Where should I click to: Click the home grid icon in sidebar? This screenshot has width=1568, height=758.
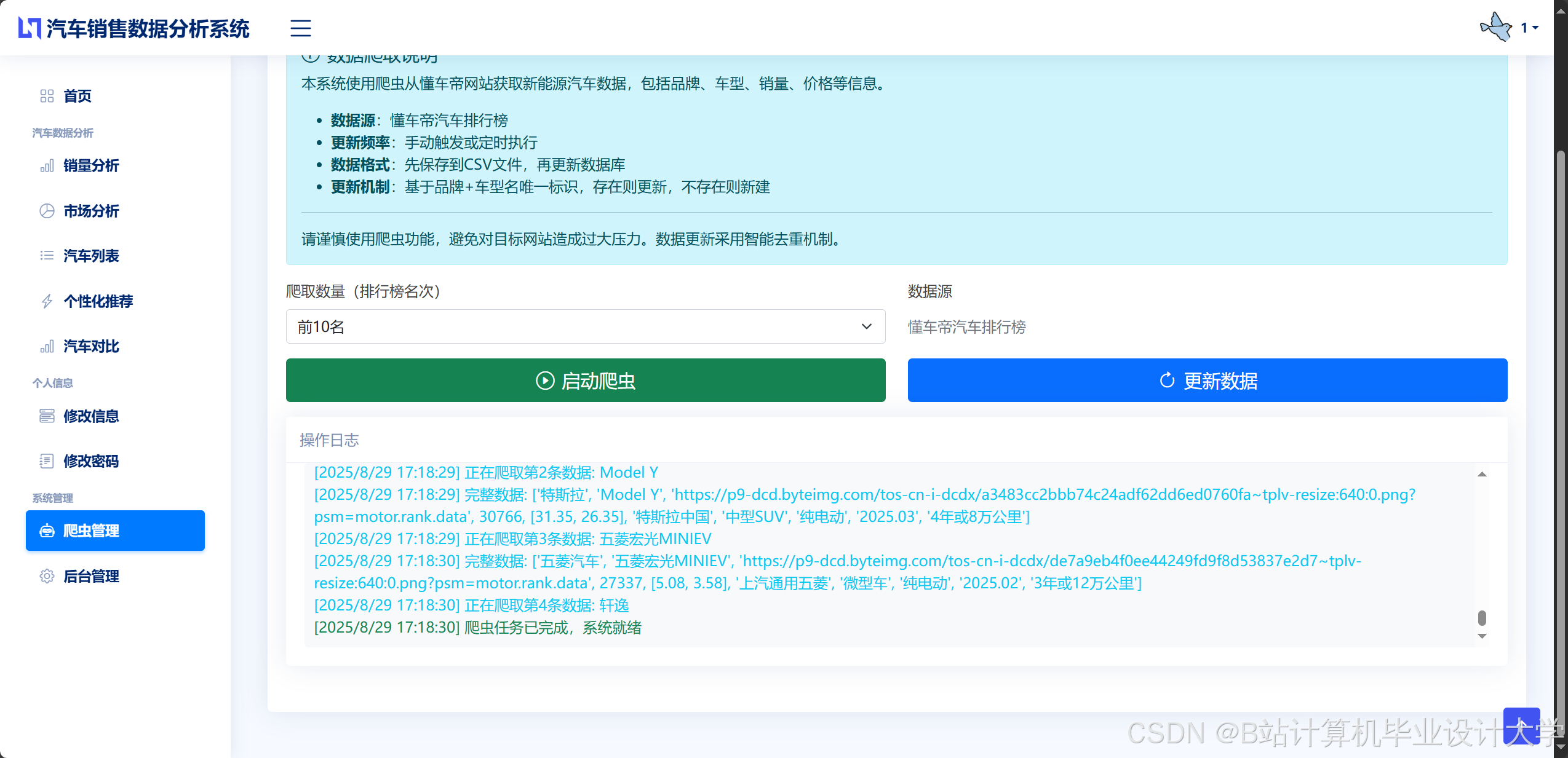(47, 96)
